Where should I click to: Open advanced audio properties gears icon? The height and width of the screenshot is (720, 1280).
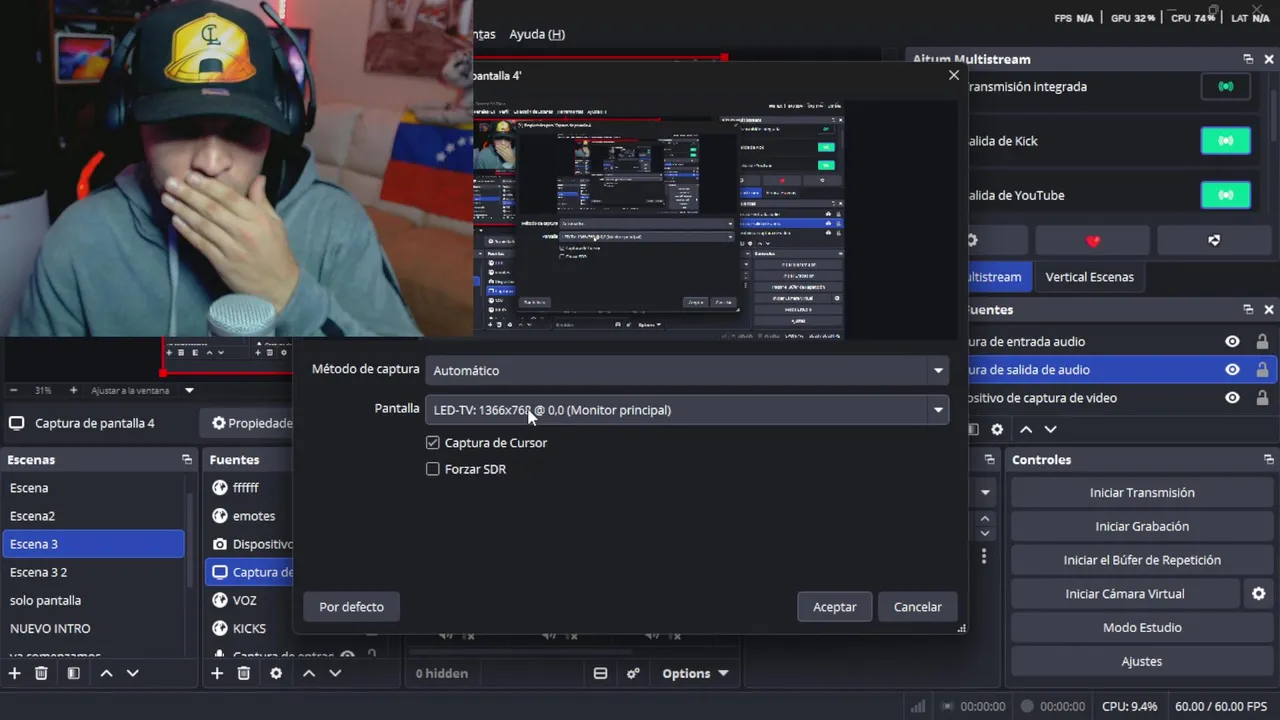pos(633,673)
